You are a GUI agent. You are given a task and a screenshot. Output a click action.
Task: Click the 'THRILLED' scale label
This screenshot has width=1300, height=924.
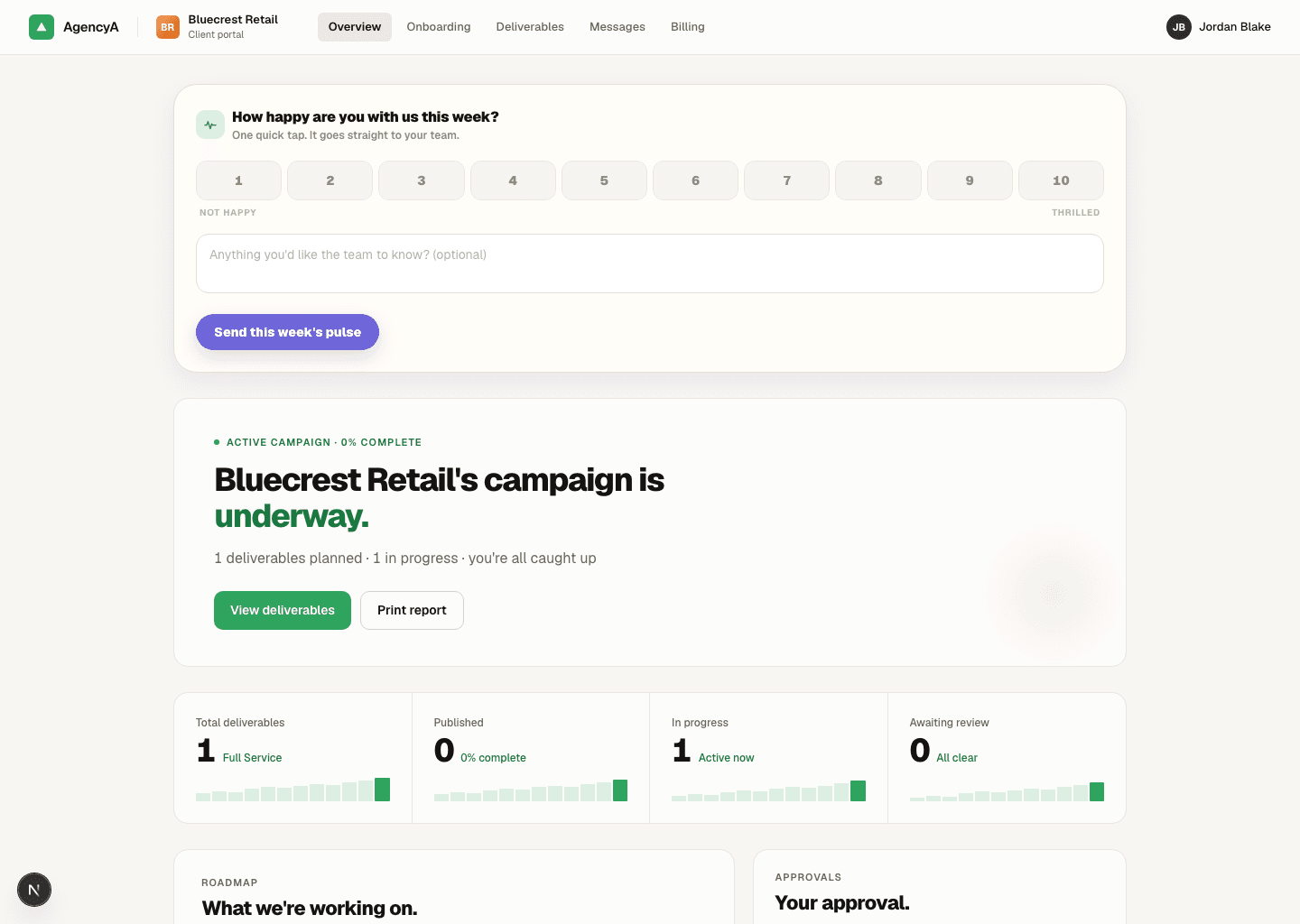(x=1076, y=213)
